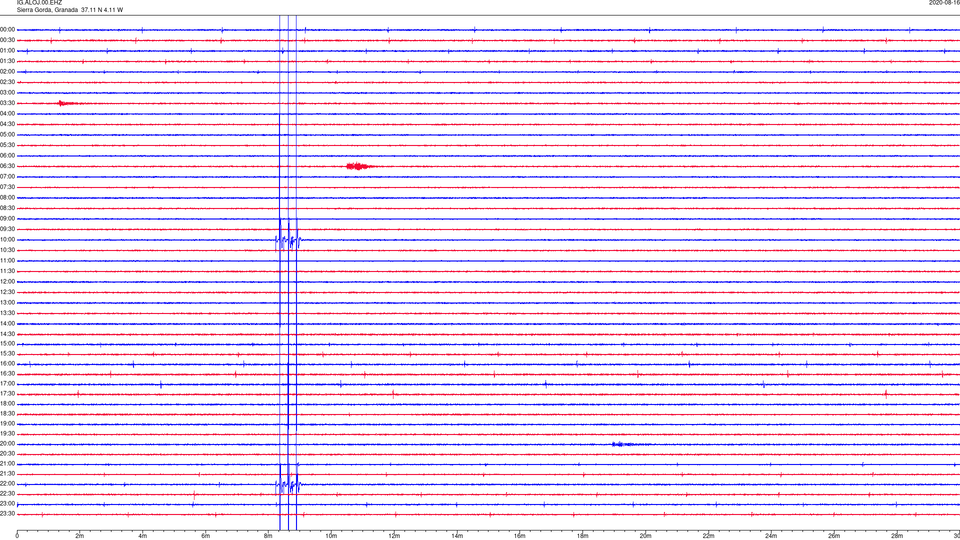Select the 14:00 time label
The height and width of the screenshot is (540, 960).
(7, 323)
